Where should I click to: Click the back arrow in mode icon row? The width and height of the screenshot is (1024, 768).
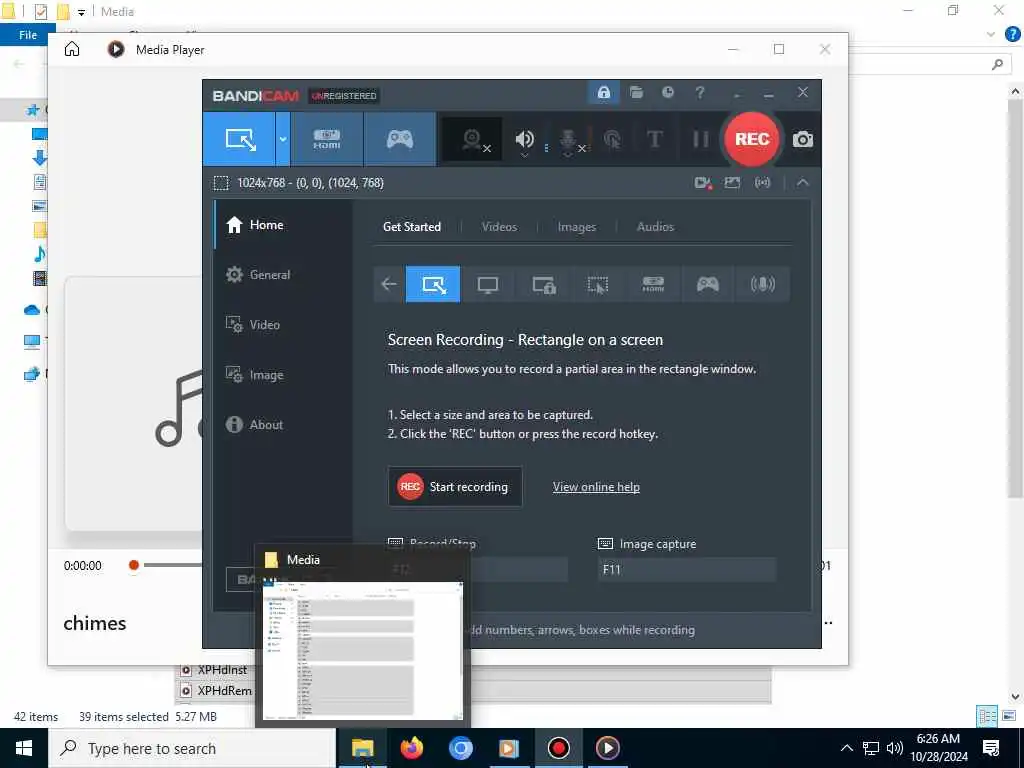tap(389, 284)
